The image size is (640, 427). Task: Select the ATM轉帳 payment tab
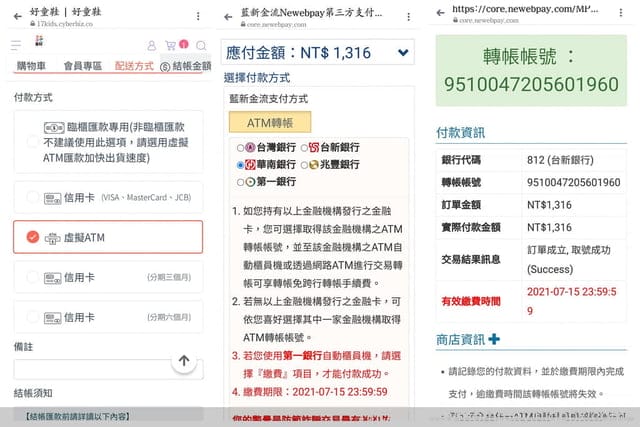(270, 122)
